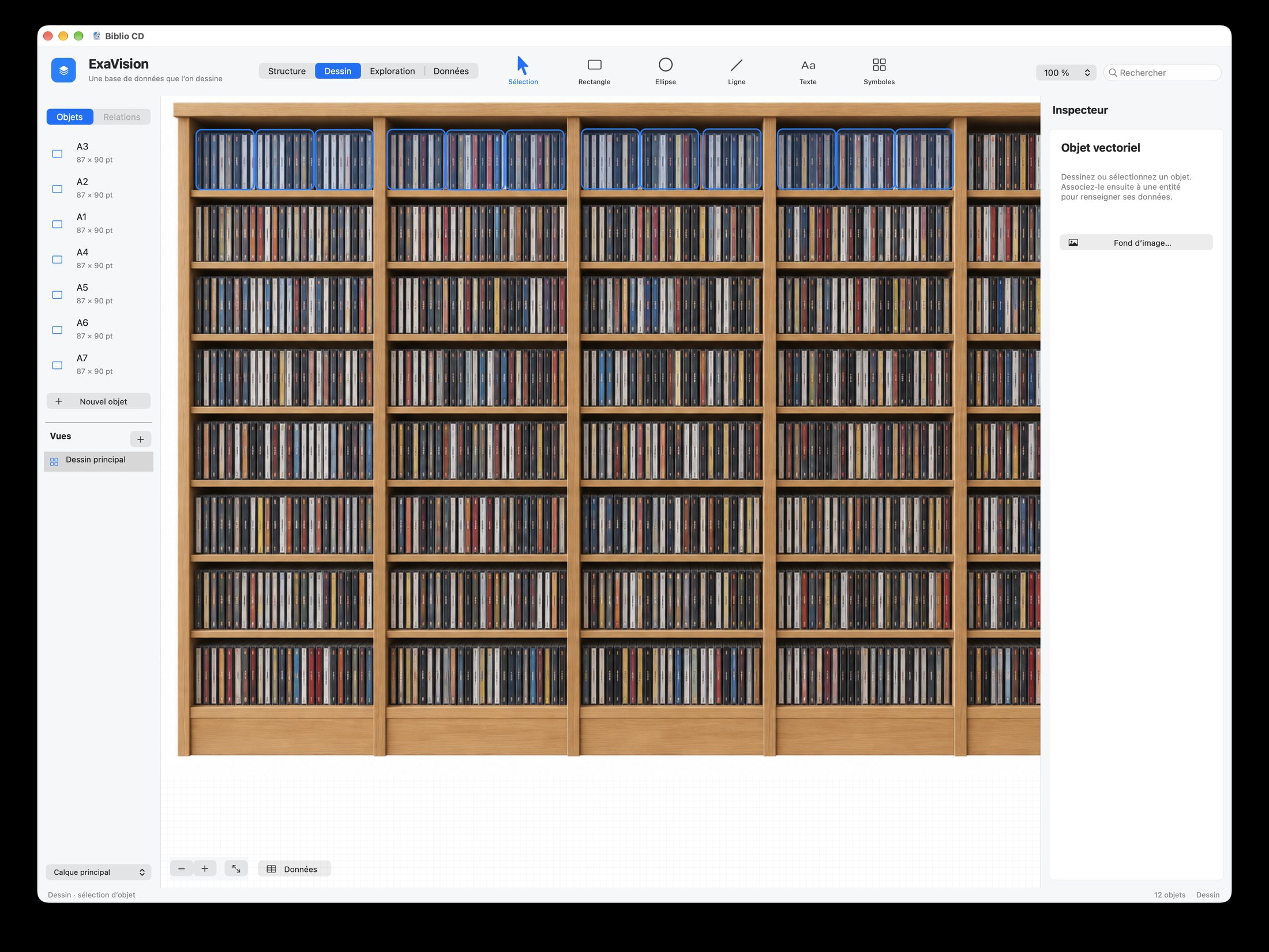This screenshot has width=1269, height=952.
Task: Select object A4 in the list
Action: [99, 258]
